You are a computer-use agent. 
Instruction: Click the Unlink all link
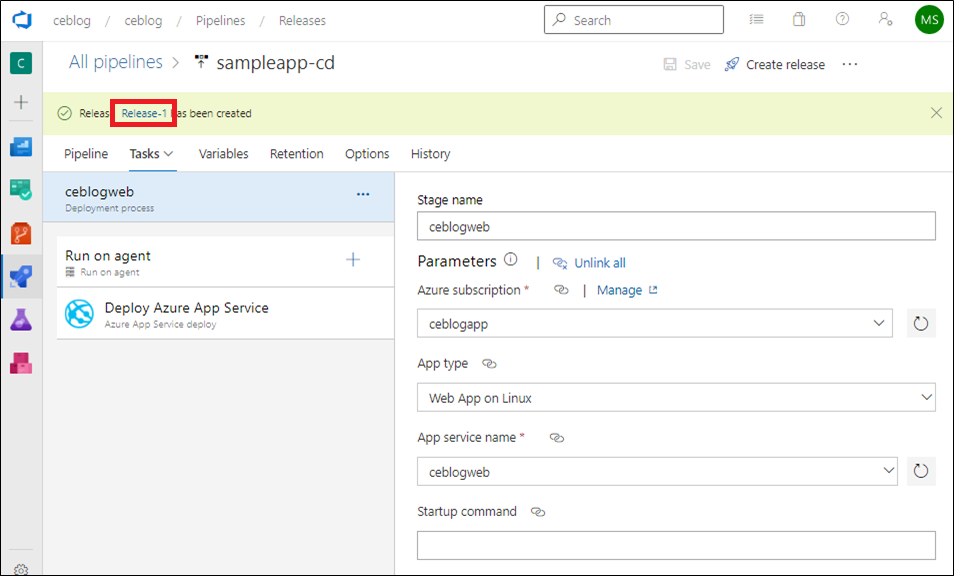click(x=589, y=263)
